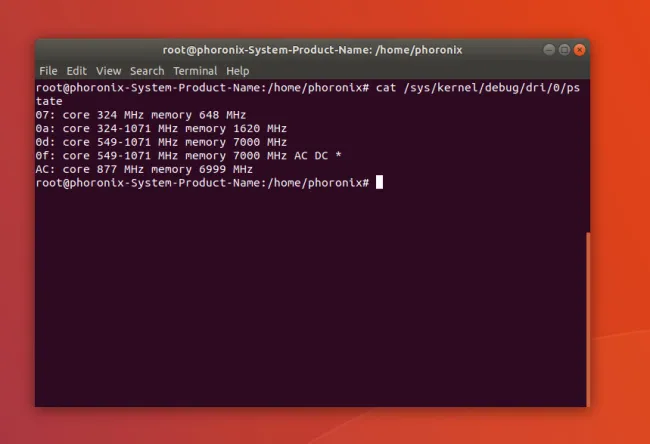Image resolution: width=650 pixels, height=444 pixels.
Task: Minimize the terminal window
Action: pos(549,50)
